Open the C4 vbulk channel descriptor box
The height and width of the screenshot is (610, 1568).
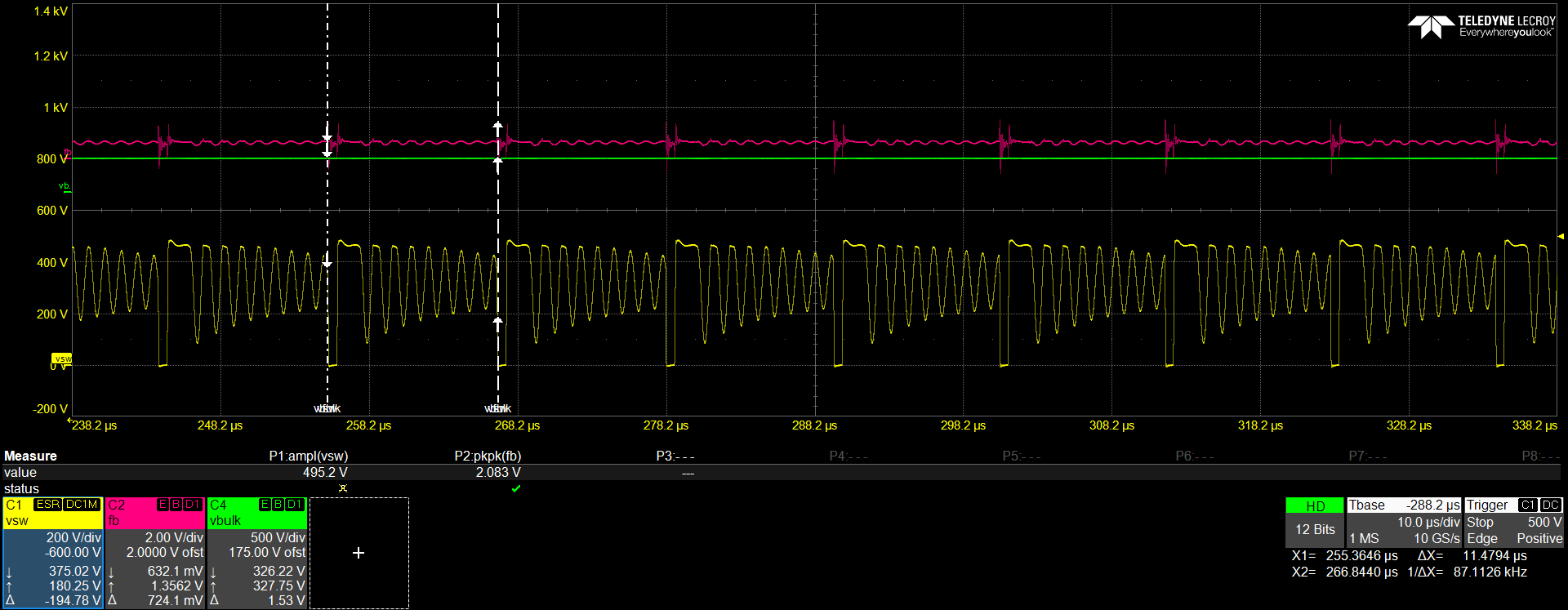[257, 552]
